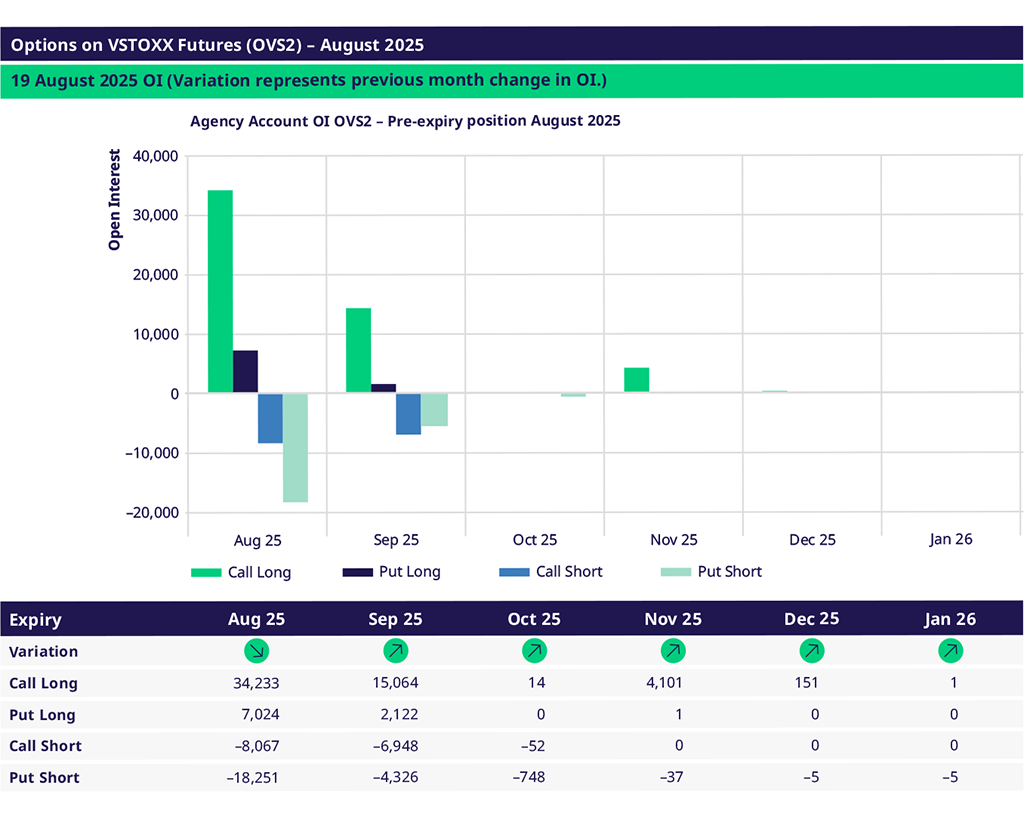The width and height of the screenshot is (1024, 816).
Task: Click the Aug 25 down-arrow variation icon
Action: point(257,652)
